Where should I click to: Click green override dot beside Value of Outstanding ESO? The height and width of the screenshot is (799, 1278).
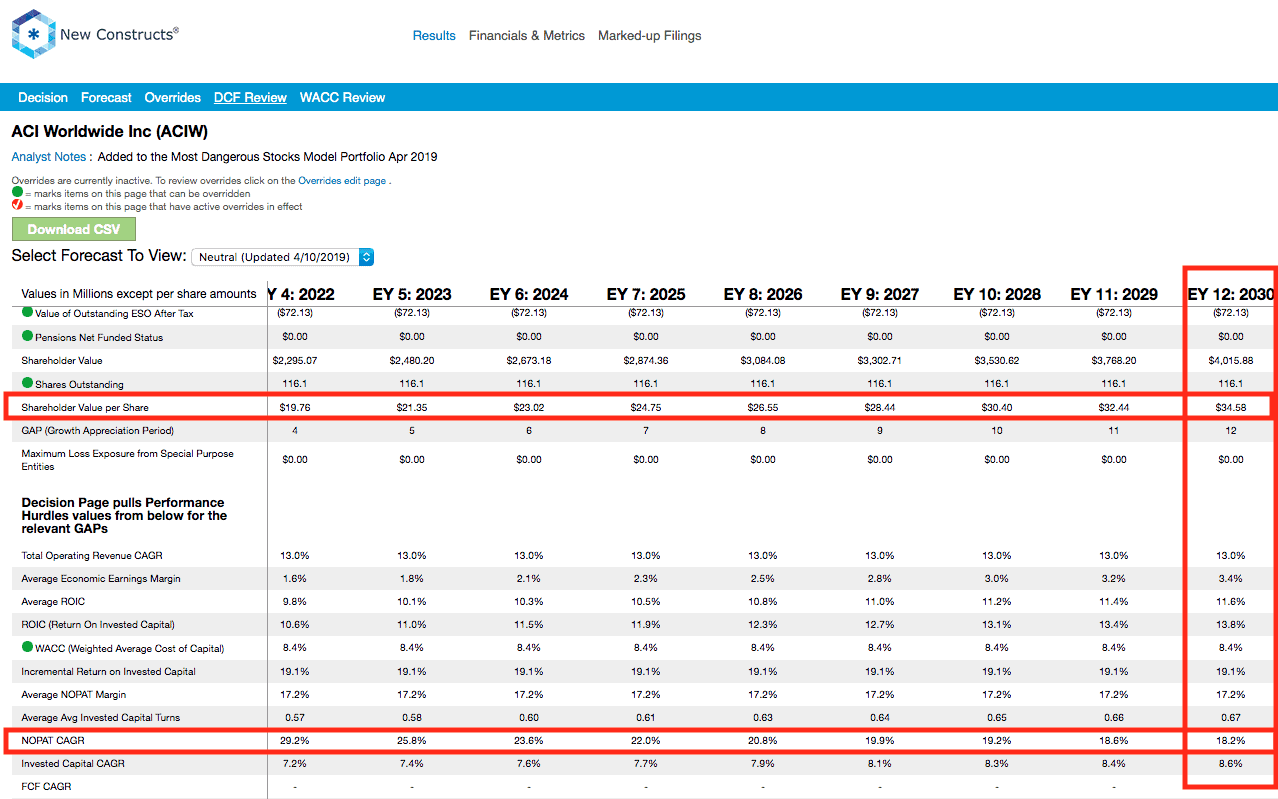pos(26,313)
